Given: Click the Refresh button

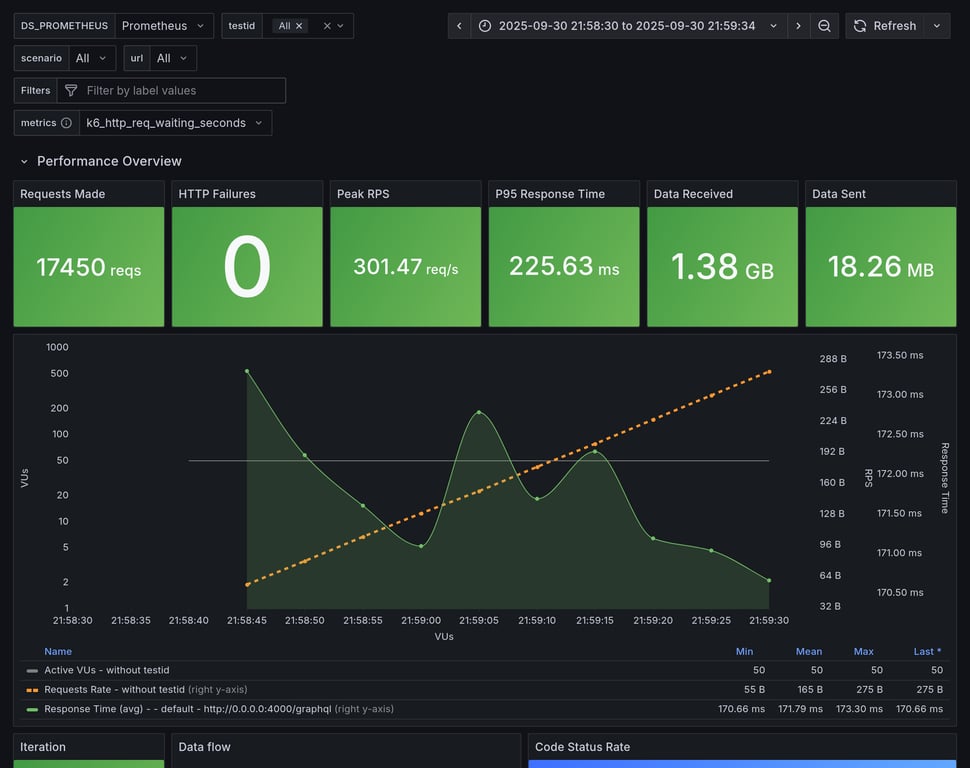Looking at the screenshot, I should pos(883,26).
